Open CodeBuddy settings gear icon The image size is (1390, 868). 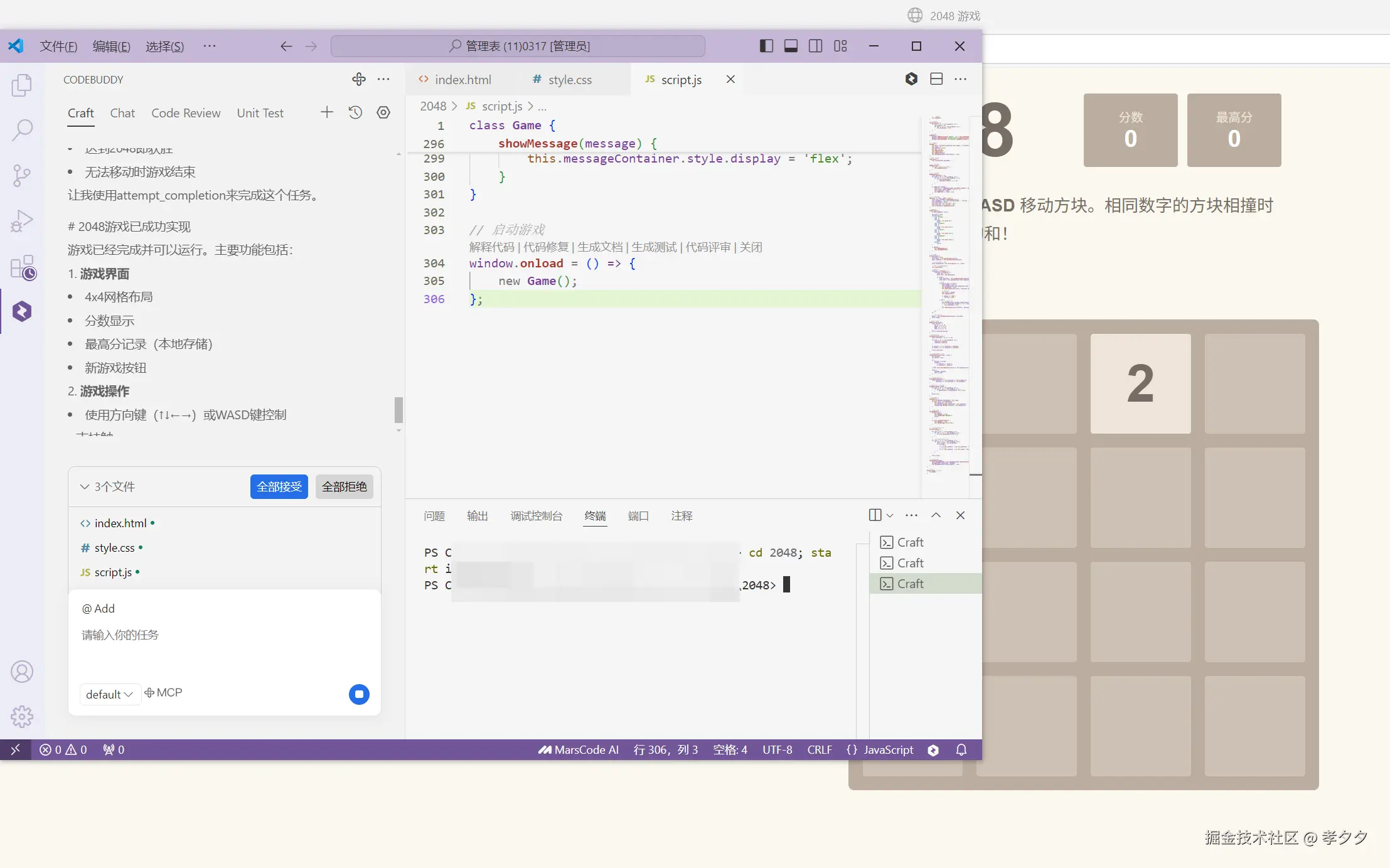pyautogui.click(x=383, y=112)
